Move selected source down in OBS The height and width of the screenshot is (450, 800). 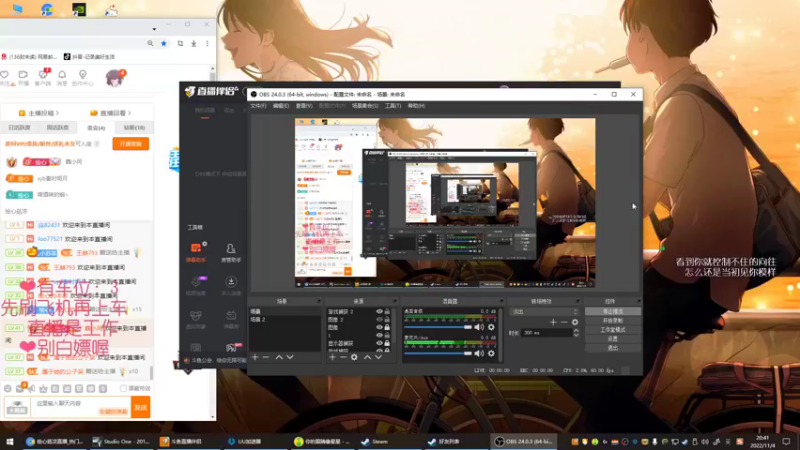coord(378,357)
